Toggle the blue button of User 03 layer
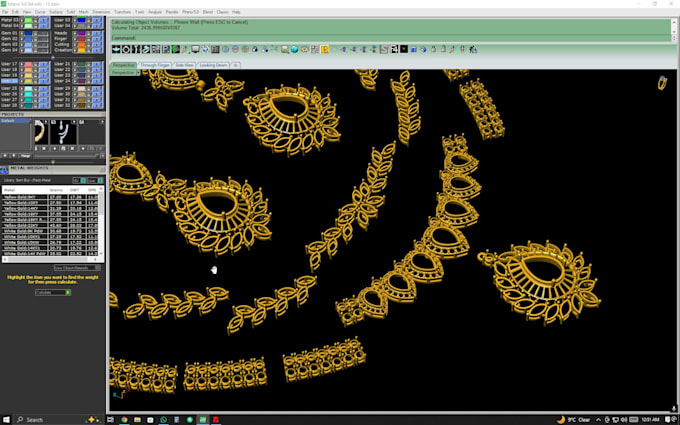The image size is (680, 425). coord(97,20)
